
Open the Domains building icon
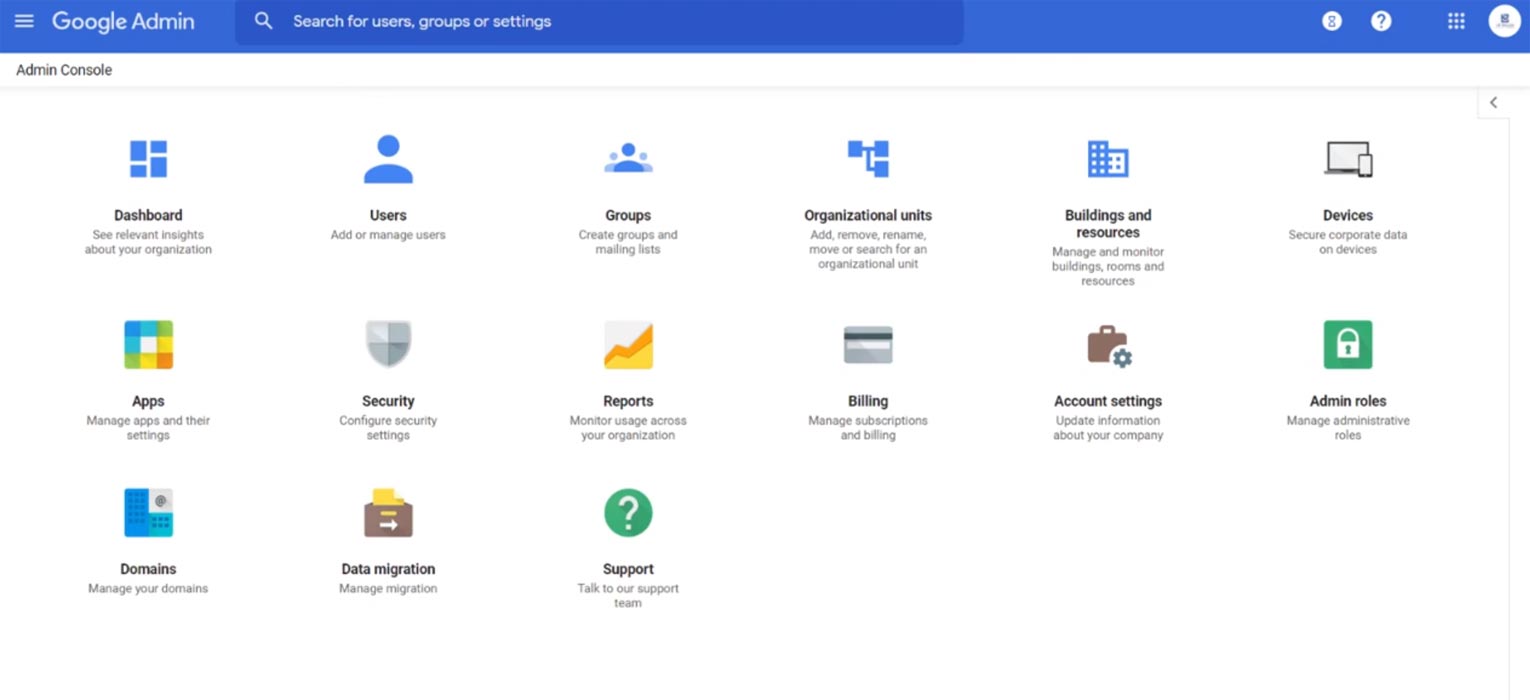(148, 513)
